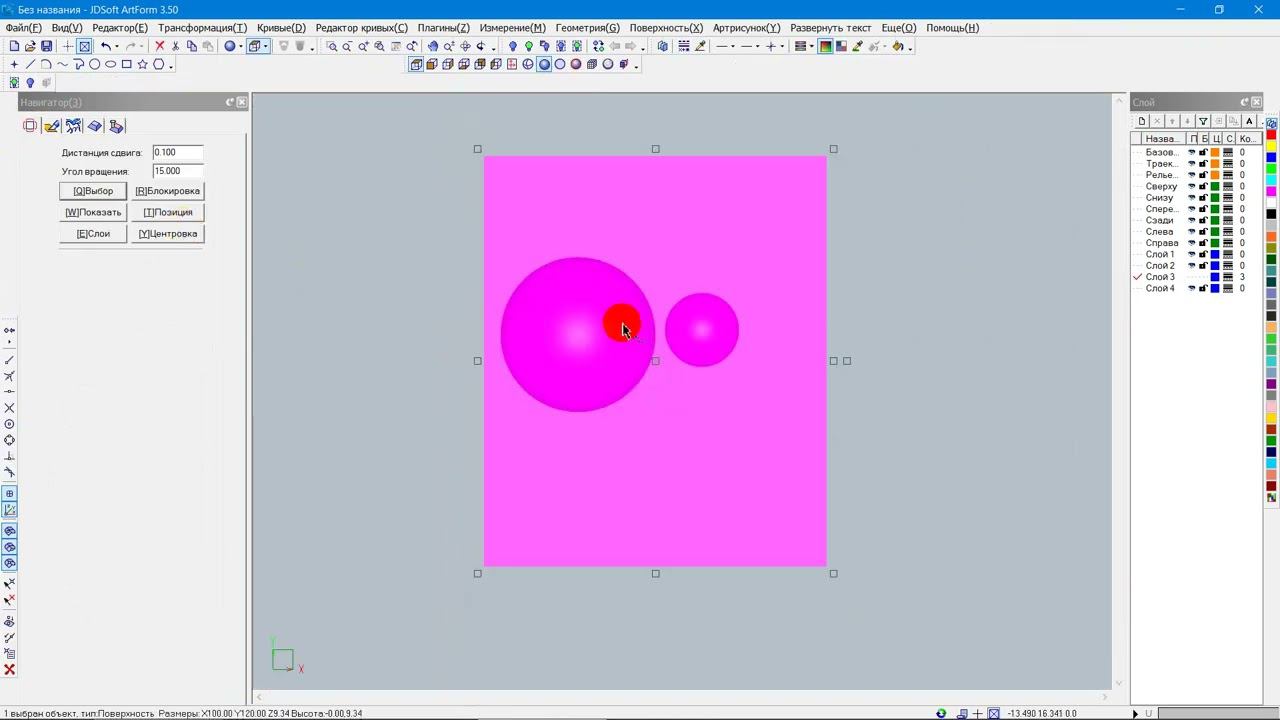This screenshot has width=1280, height=720.
Task: Activate the pan hand tool
Action: [432, 46]
